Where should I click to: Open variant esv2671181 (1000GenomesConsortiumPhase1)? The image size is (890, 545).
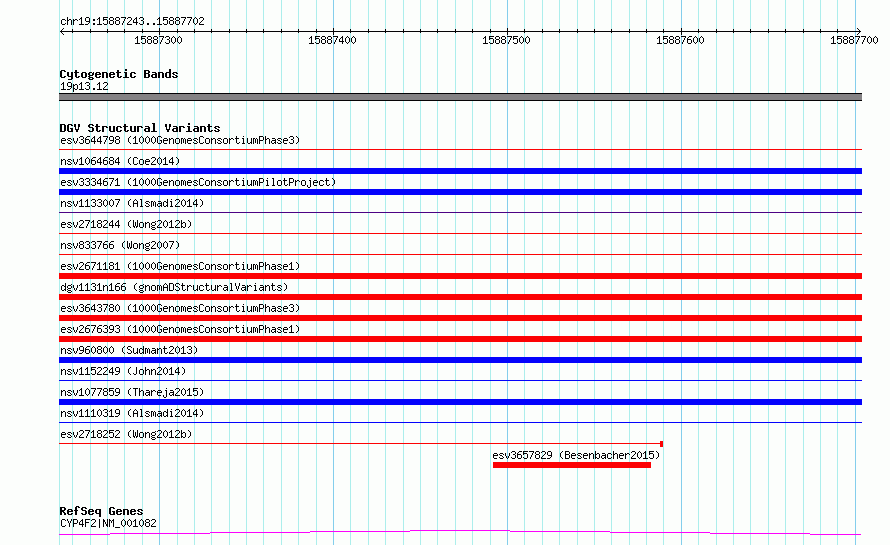click(x=180, y=266)
